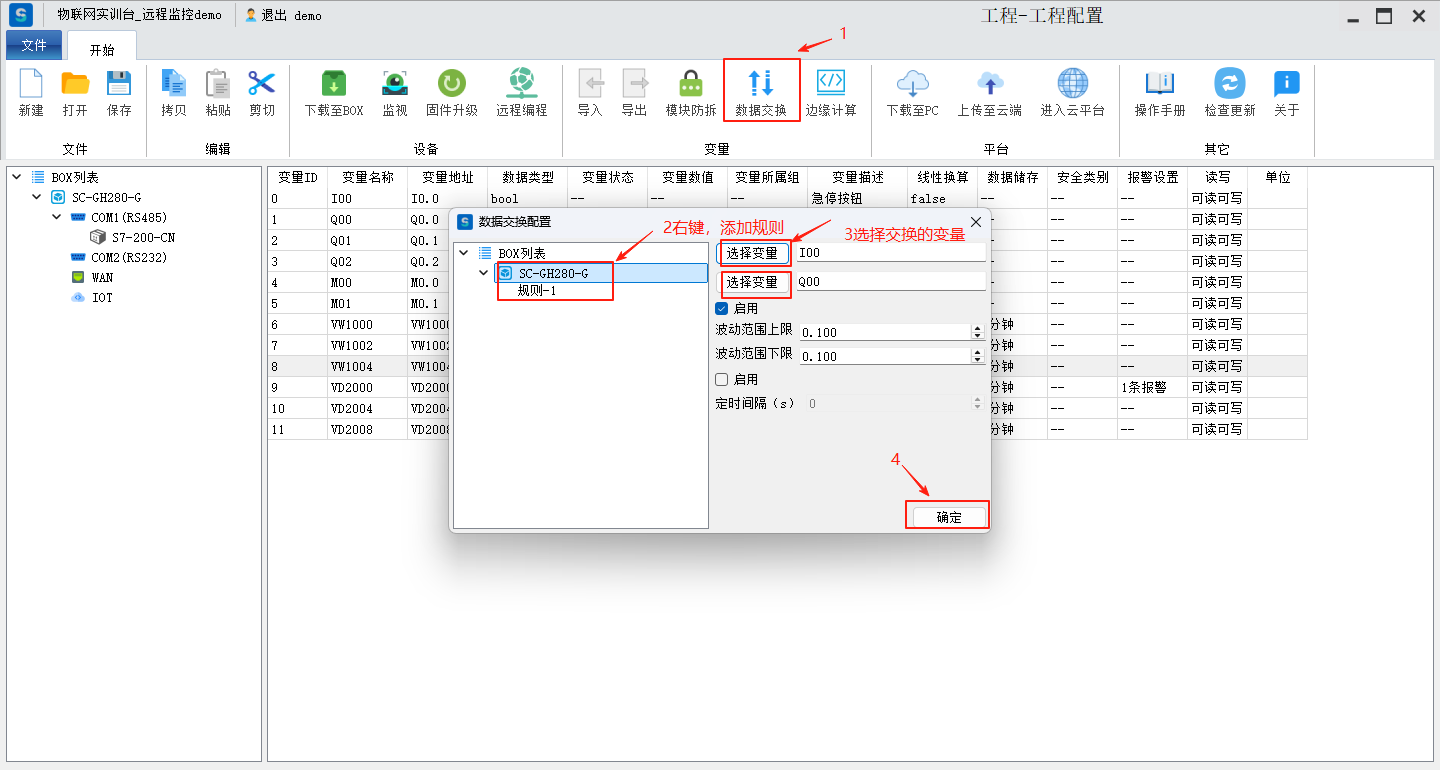Select the 开始 ribbon tab
The height and width of the screenshot is (770, 1440).
(x=102, y=50)
